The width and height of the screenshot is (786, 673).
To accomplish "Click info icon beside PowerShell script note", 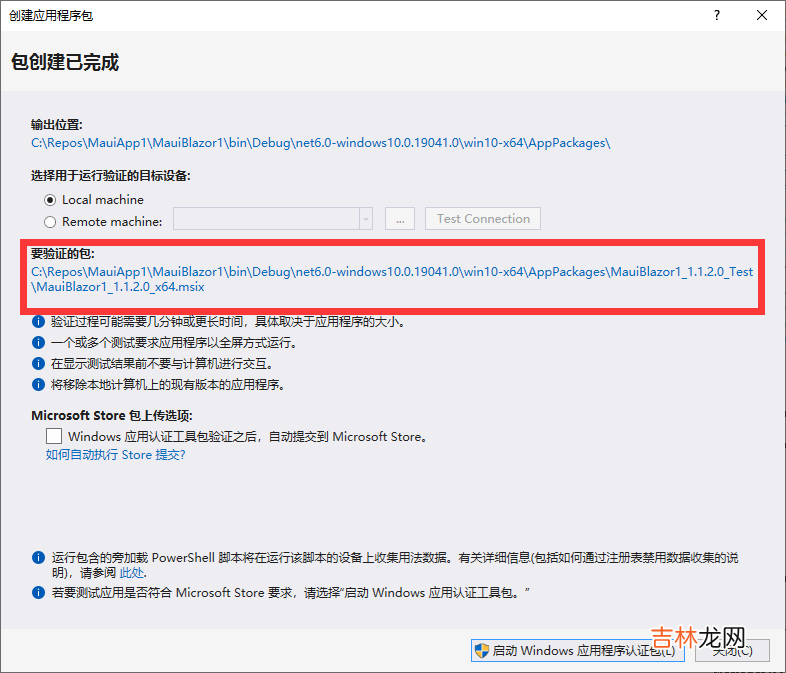I will (x=38, y=558).
